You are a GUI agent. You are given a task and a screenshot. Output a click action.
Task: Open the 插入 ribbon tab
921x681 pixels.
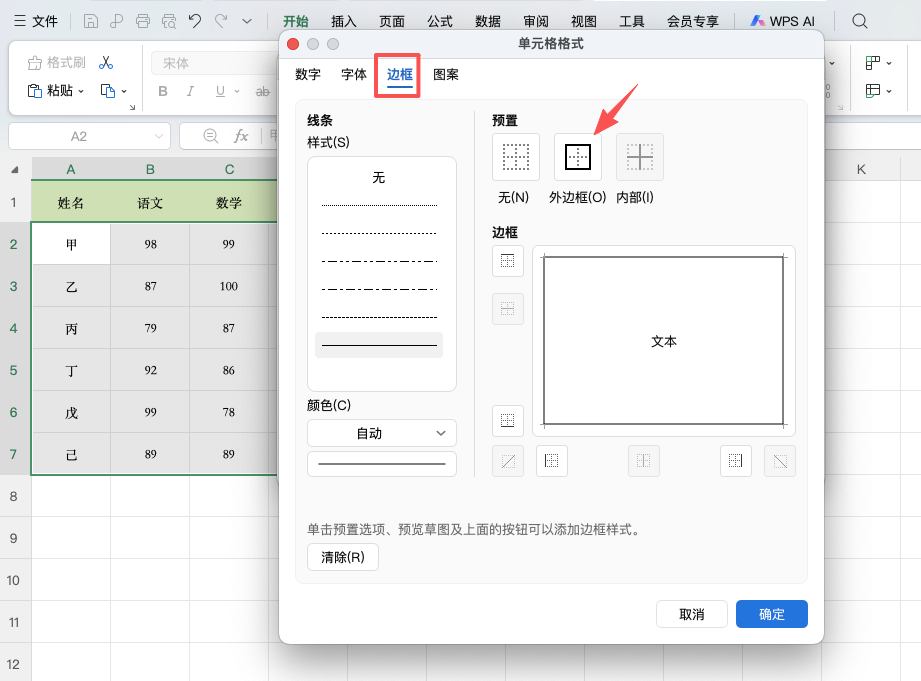[x=344, y=22]
